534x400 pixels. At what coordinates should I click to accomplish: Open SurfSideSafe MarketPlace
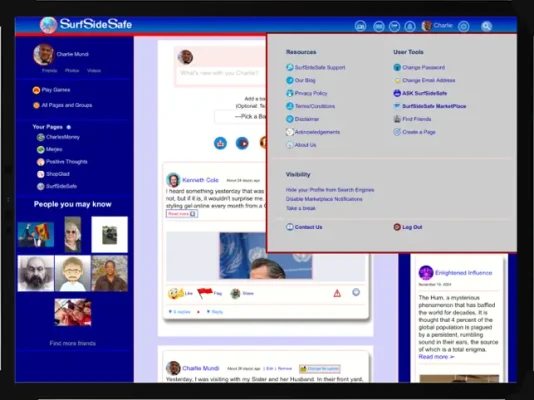[429, 106]
